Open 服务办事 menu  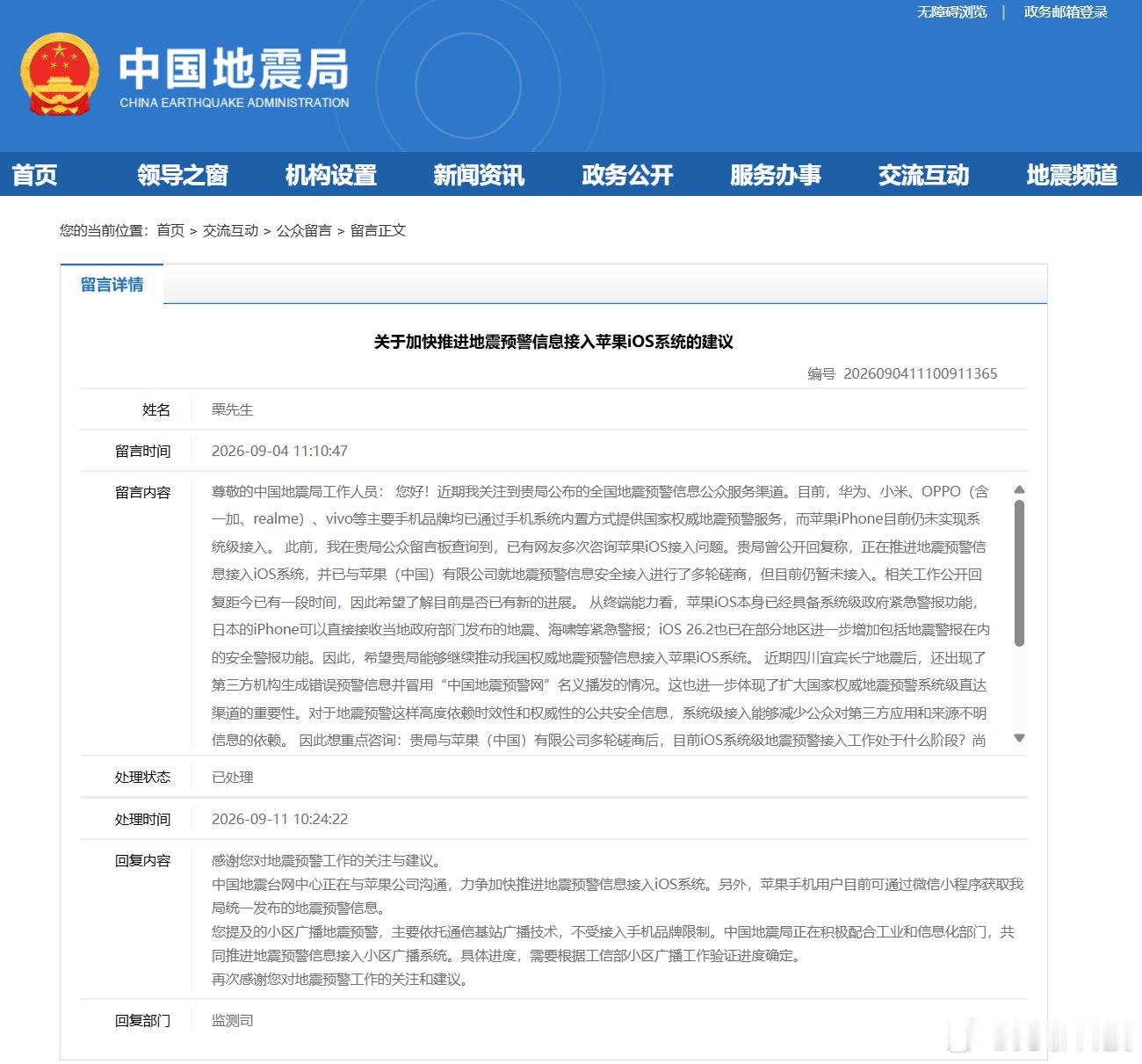point(776,175)
